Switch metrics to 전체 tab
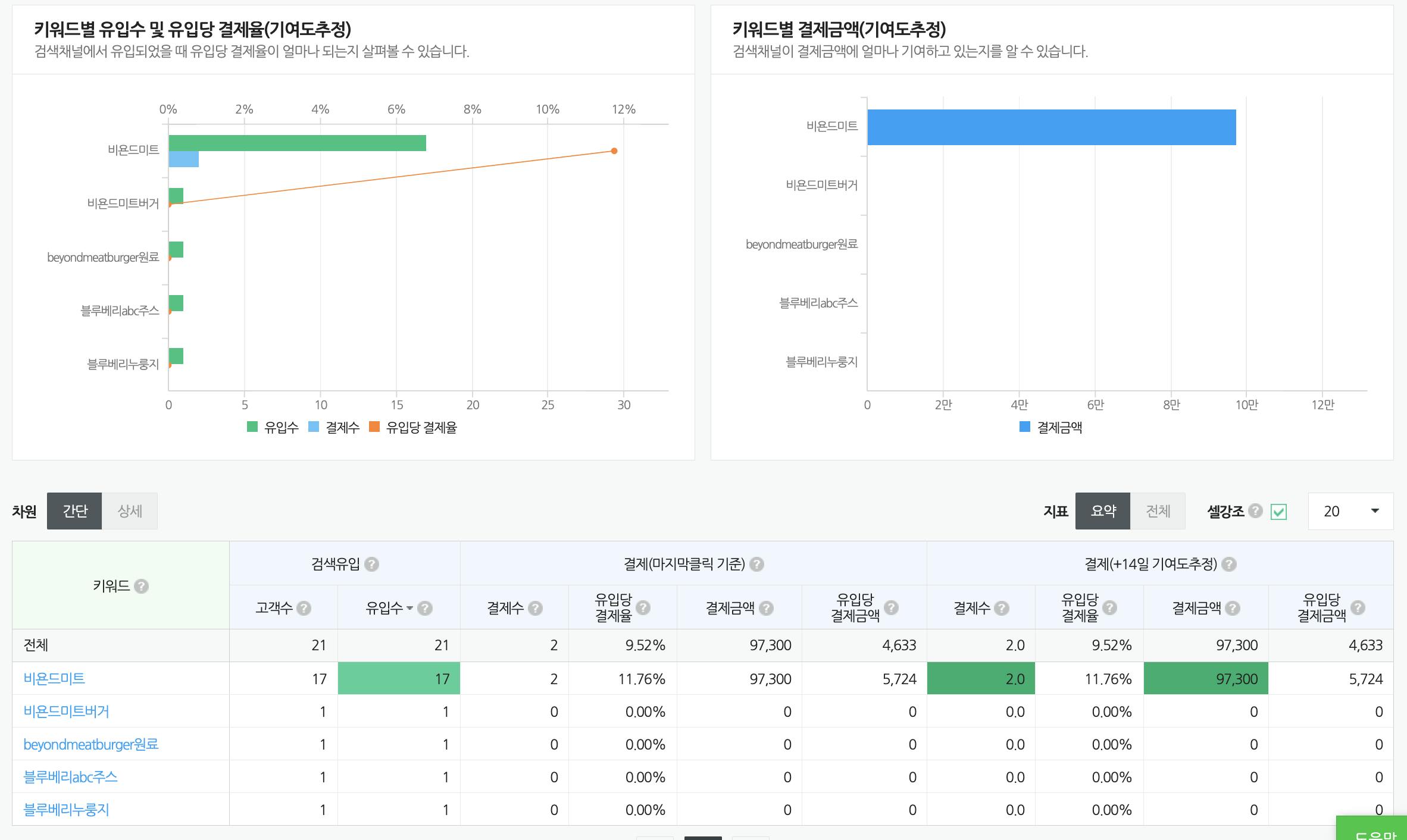Screen dimensions: 1407x840 coord(1158,511)
